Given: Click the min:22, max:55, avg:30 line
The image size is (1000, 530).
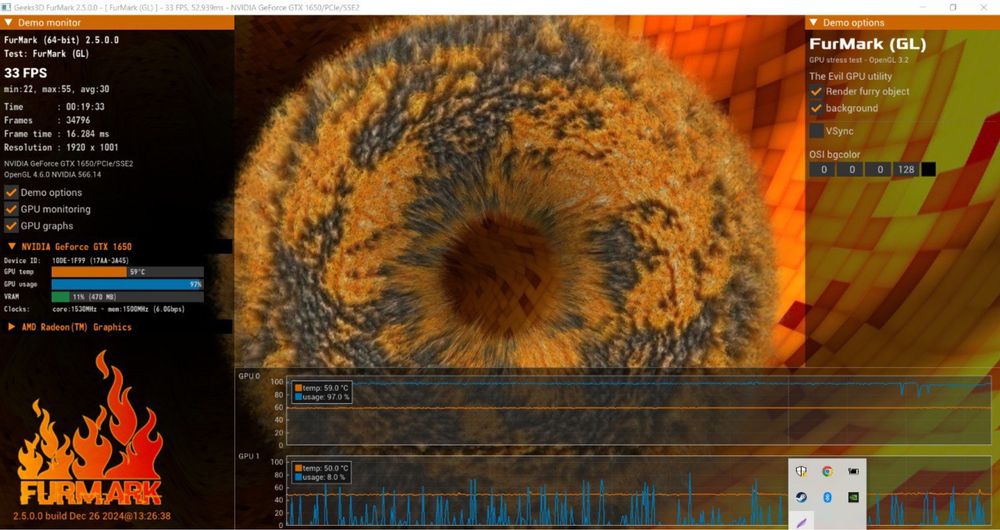Looking at the screenshot, I should tap(56, 89).
